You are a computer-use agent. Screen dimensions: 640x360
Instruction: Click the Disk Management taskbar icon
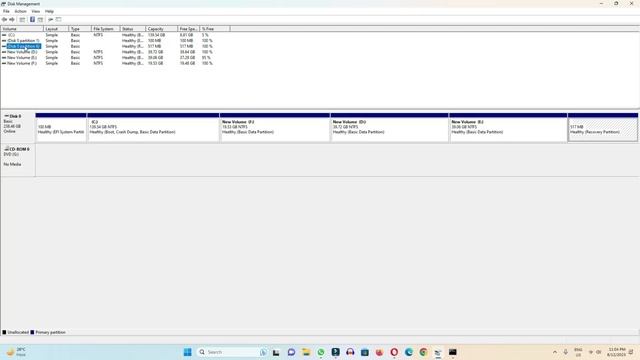438,352
